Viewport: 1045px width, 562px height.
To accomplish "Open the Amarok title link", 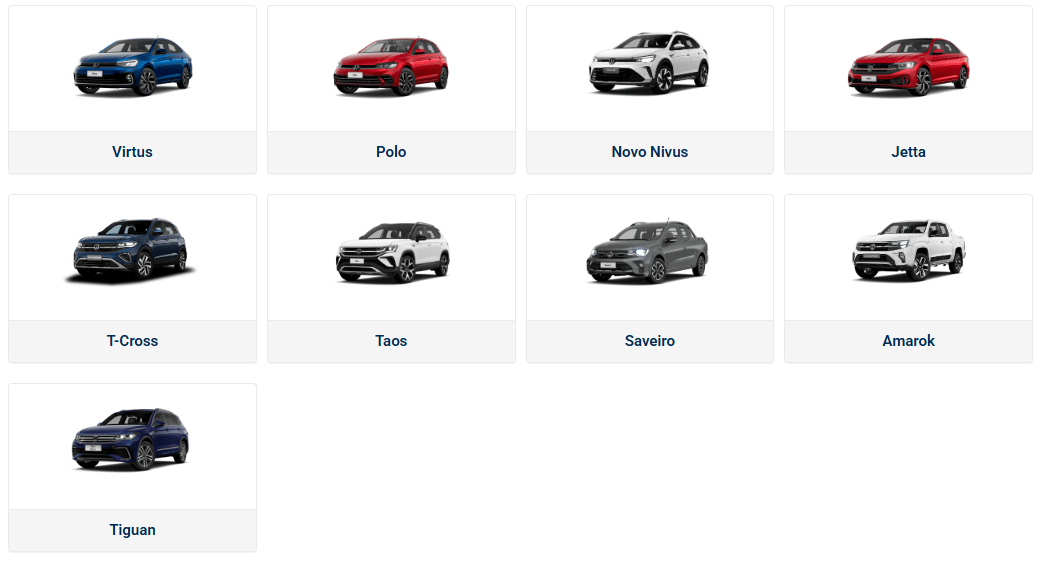I will tap(908, 341).
